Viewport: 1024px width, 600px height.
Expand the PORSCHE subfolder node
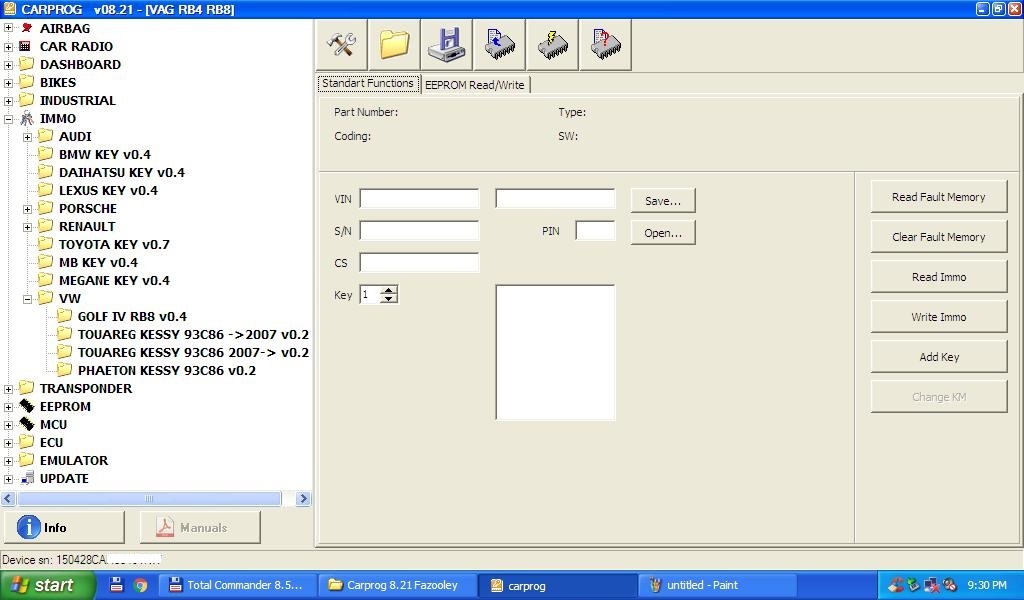pos(27,209)
